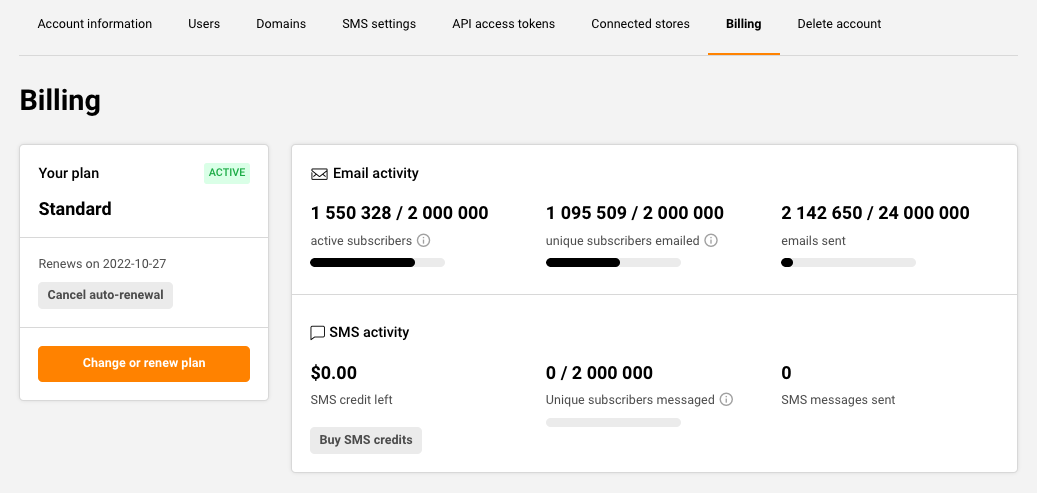Click the chat bubble icon for SMS activity
This screenshot has height=493, width=1037.
[318, 333]
